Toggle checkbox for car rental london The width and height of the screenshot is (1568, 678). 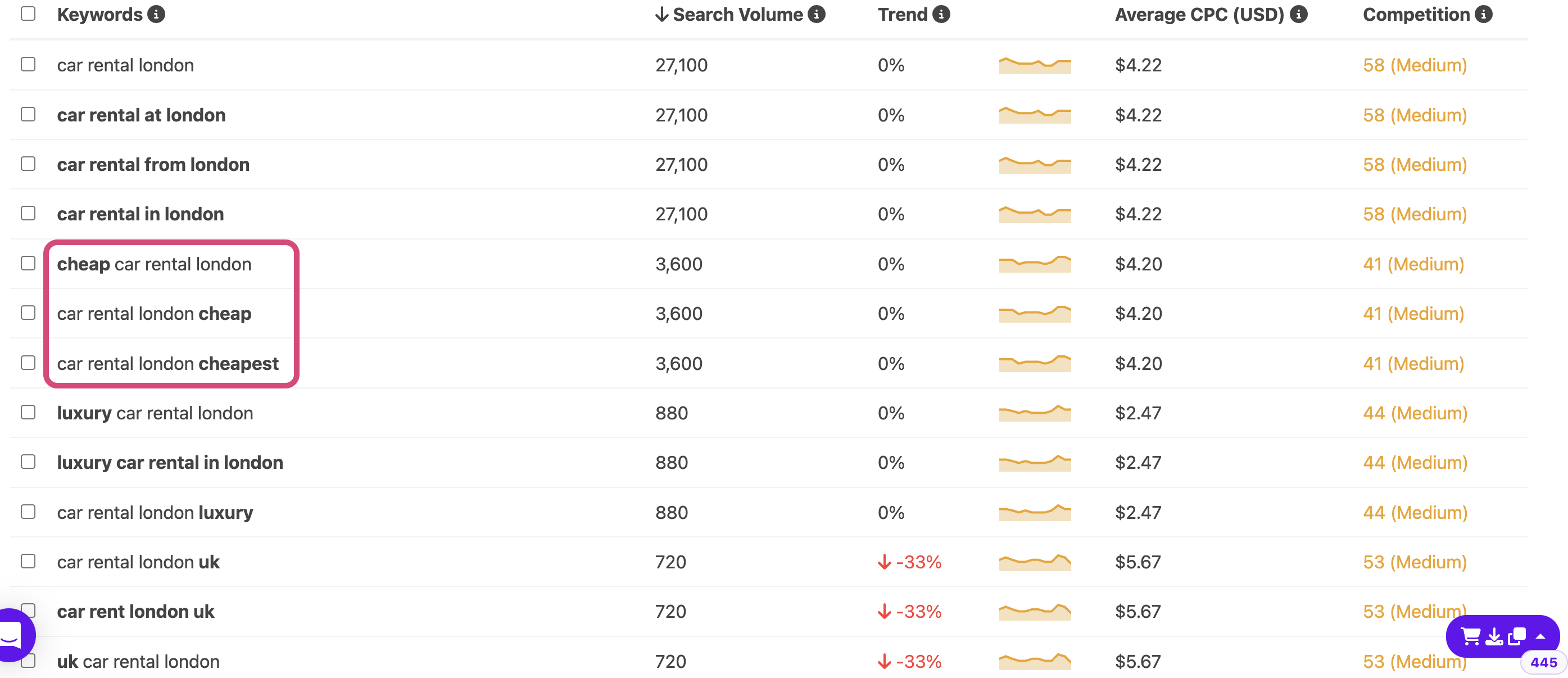pyautogui.click(x=27, y=63)
